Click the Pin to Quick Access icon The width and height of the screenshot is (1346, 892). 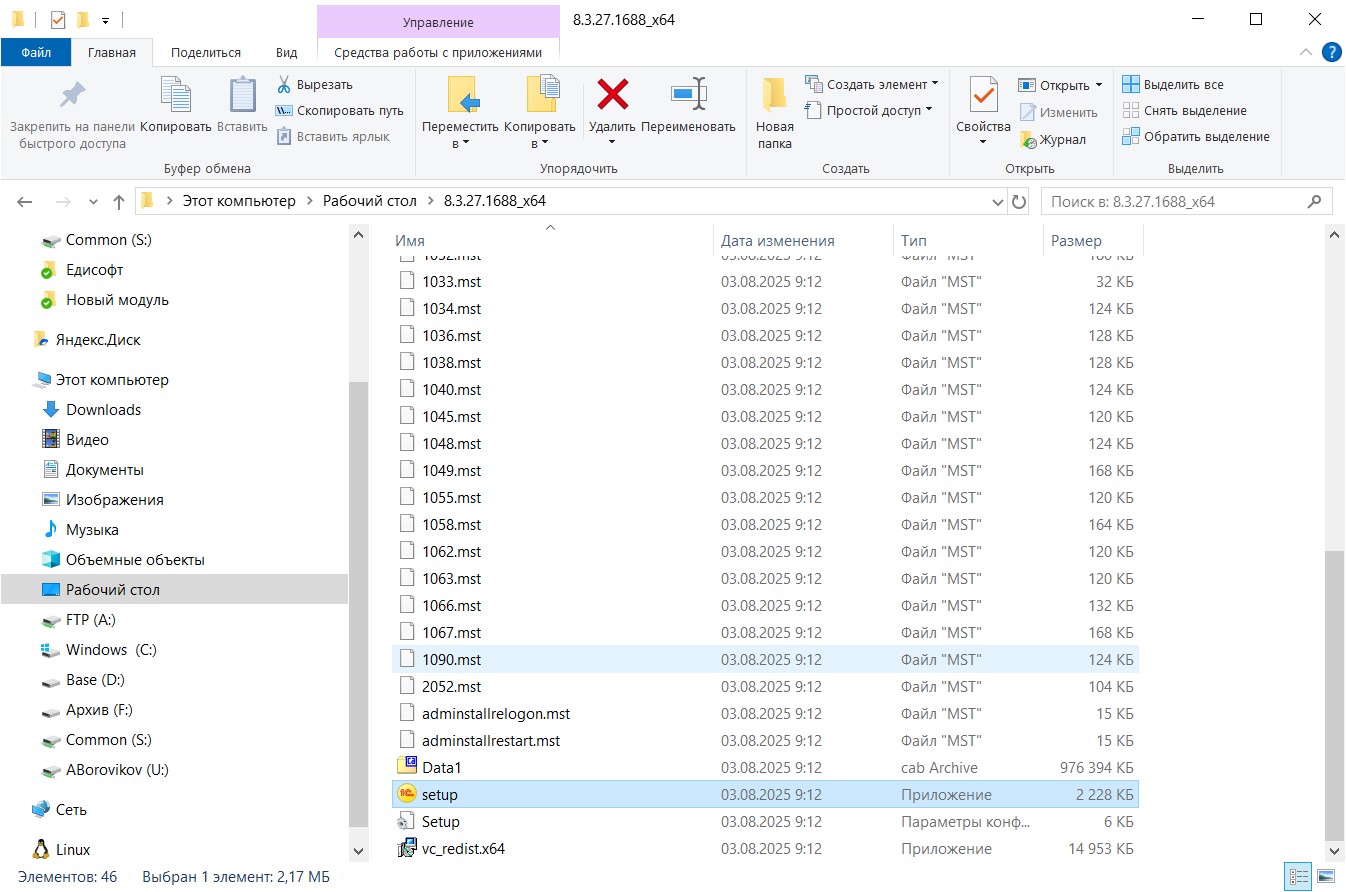click(73, 96)
